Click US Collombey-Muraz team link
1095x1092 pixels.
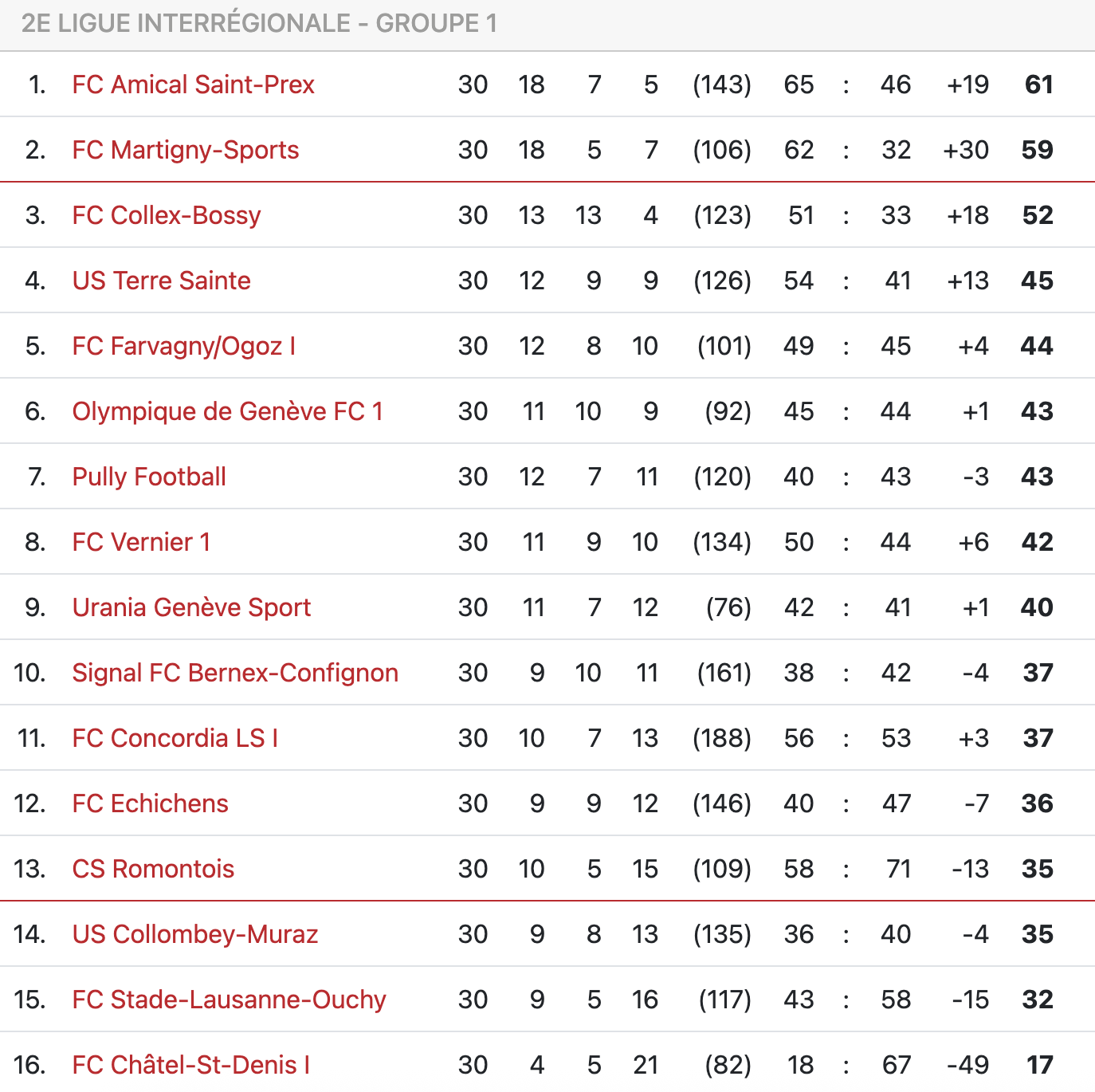[195, 934]
